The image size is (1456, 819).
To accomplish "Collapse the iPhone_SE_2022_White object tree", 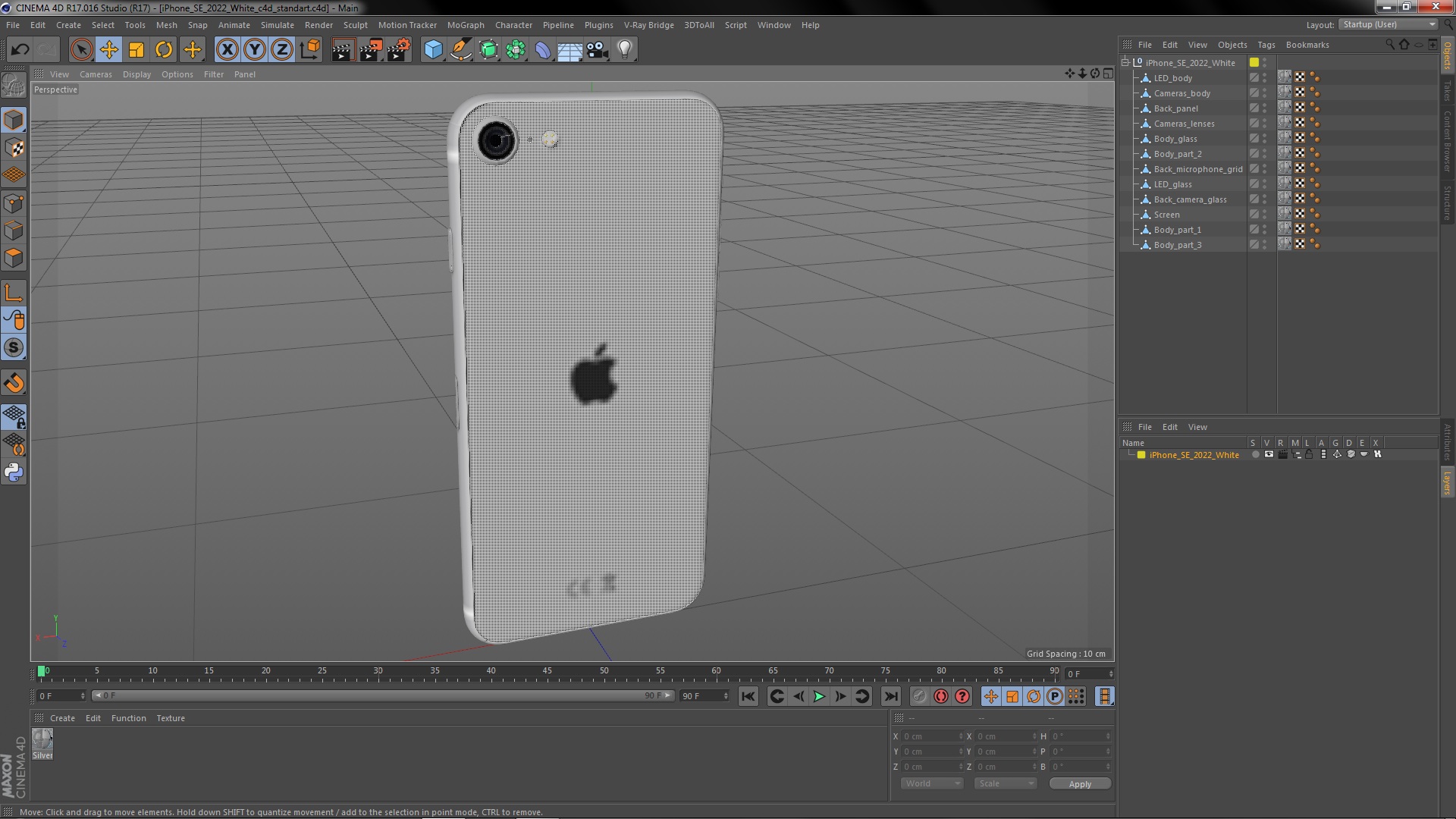I will [x=1126, y=63].
